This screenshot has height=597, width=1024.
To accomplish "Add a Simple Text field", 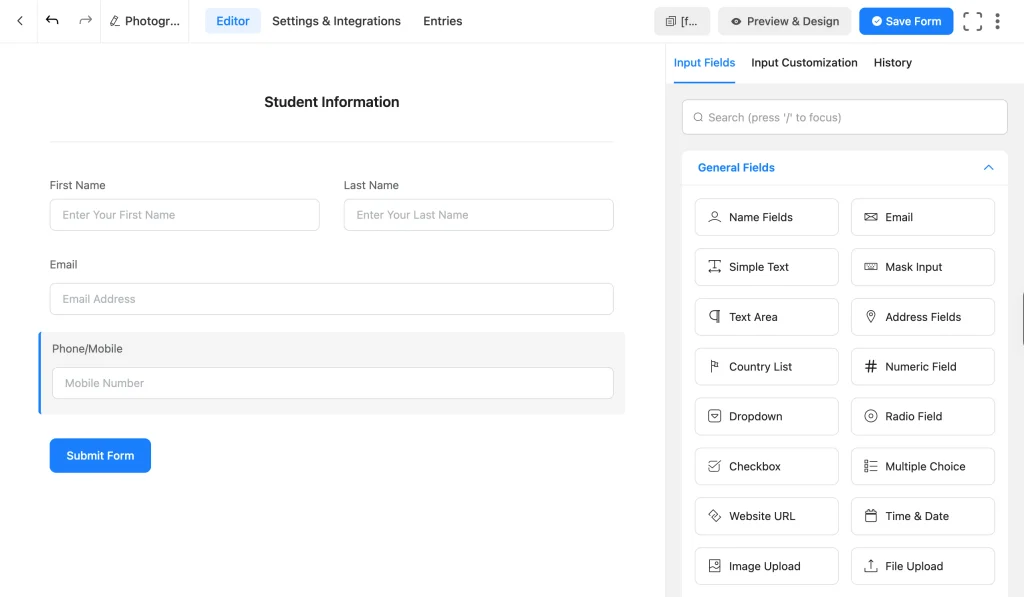I will point(766,266).
